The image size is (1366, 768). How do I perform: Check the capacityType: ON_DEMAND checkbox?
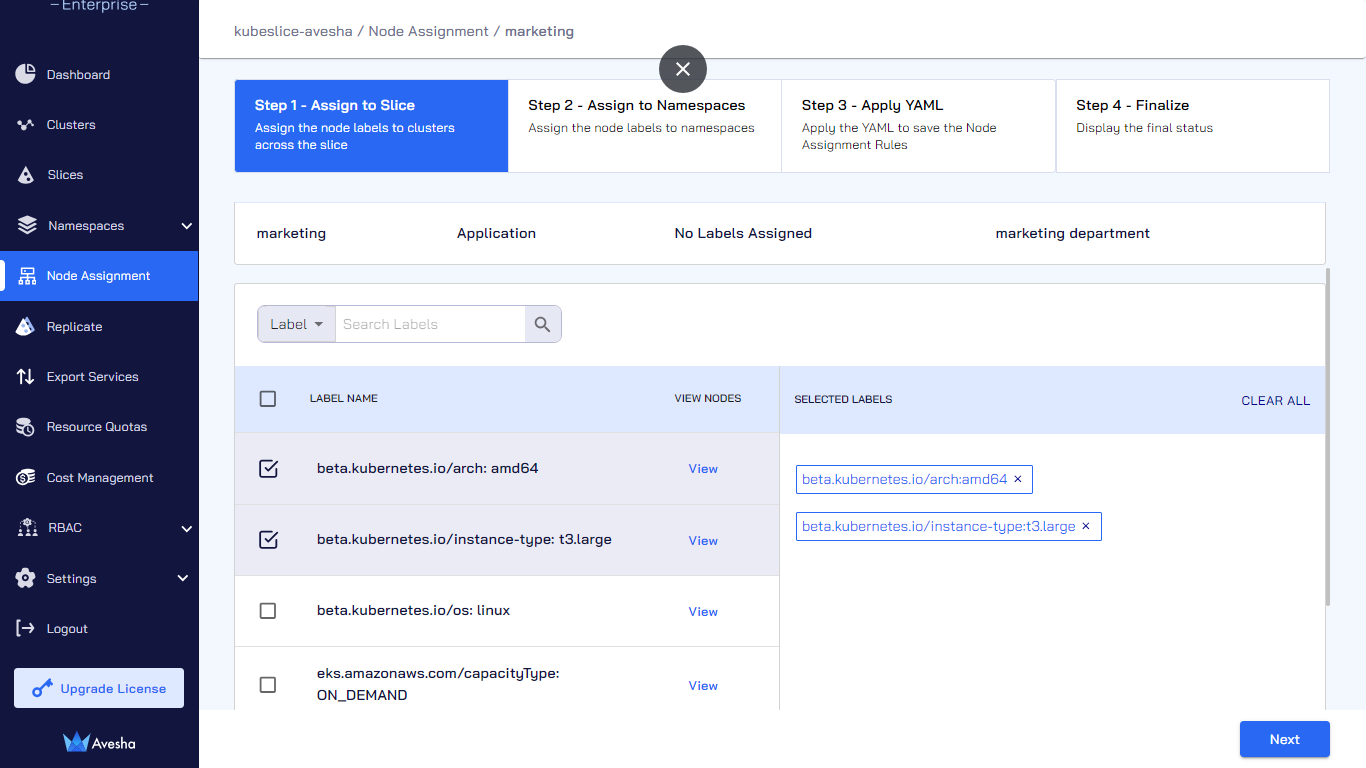268,685
